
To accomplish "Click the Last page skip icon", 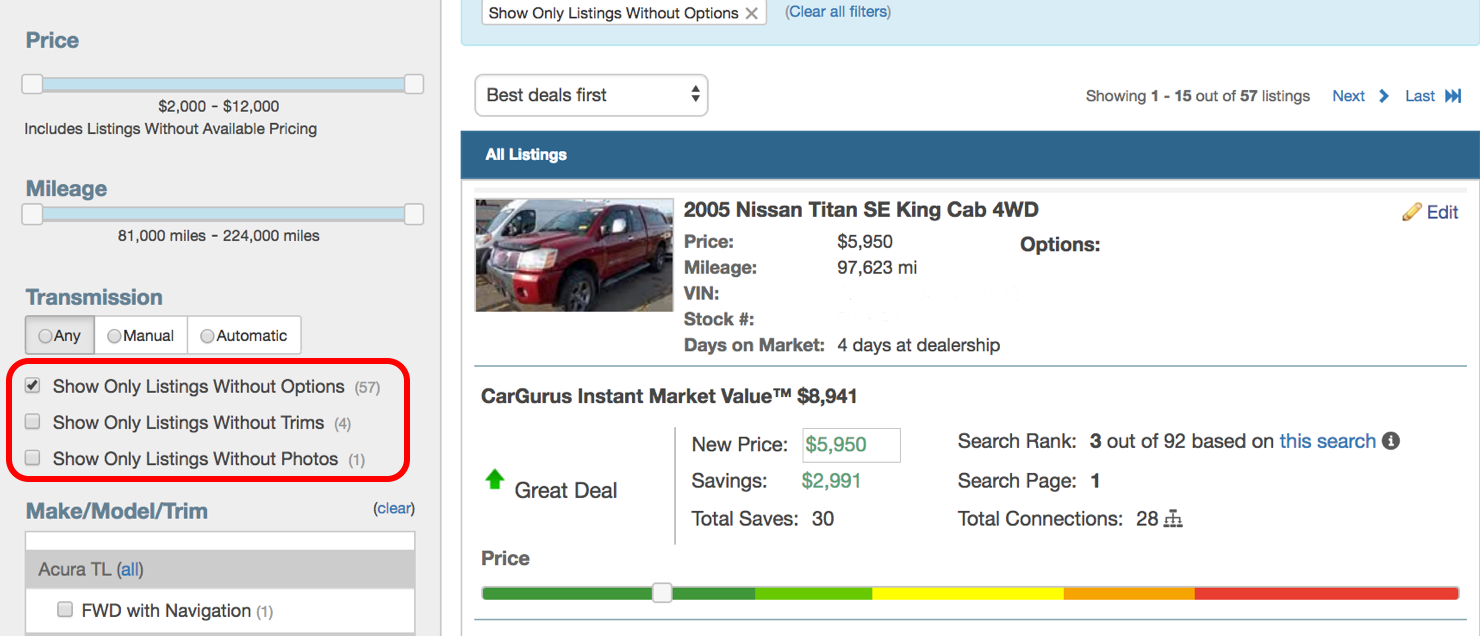I will coord(1453,96).
